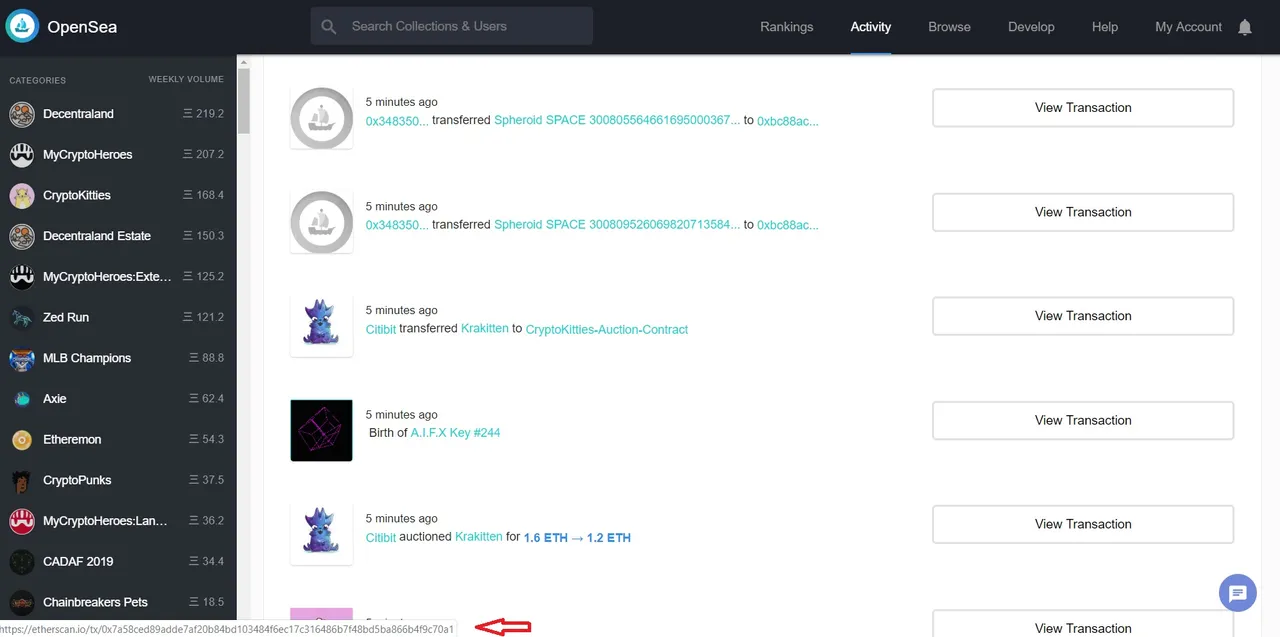Focus the Search Collections & Users field
Screen dimensions: 1280x637
click(x=451, y=26)
